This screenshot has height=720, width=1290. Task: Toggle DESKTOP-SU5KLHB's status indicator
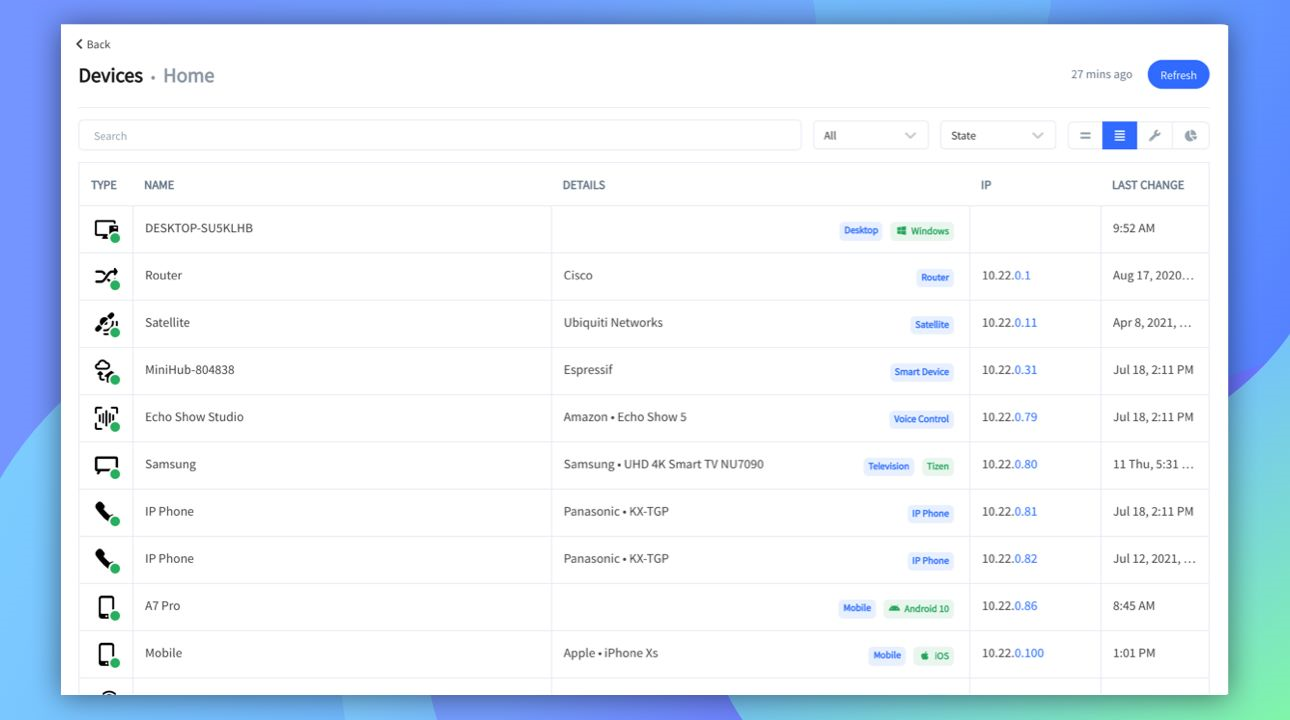click(113, 237)
